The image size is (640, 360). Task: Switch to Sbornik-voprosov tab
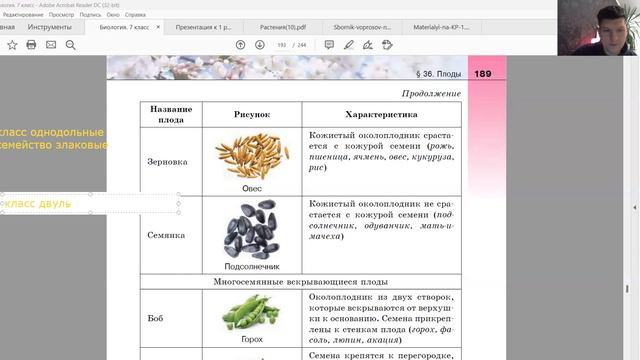point(362,27)
